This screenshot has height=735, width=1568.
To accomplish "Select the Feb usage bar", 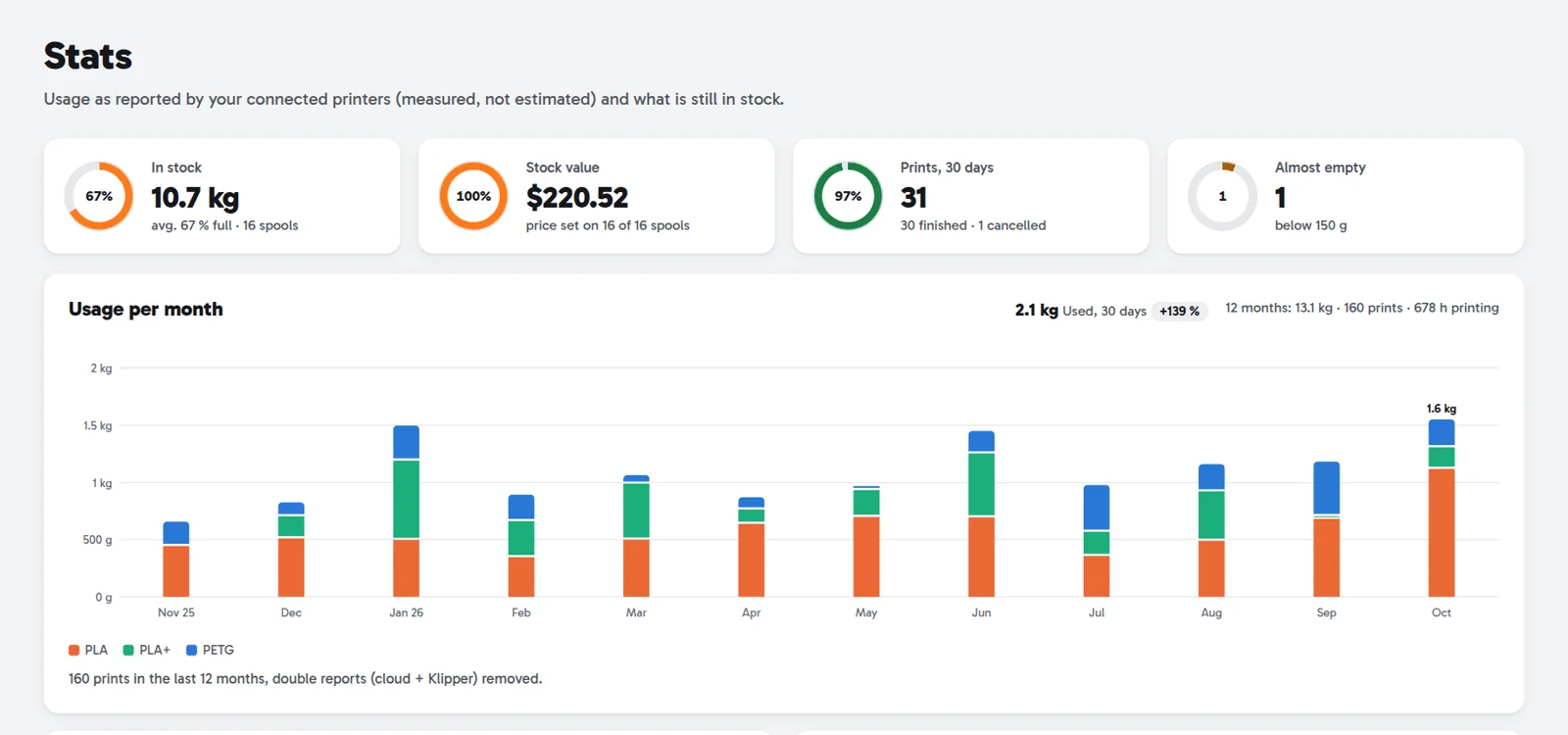I will tap(521, 545).
